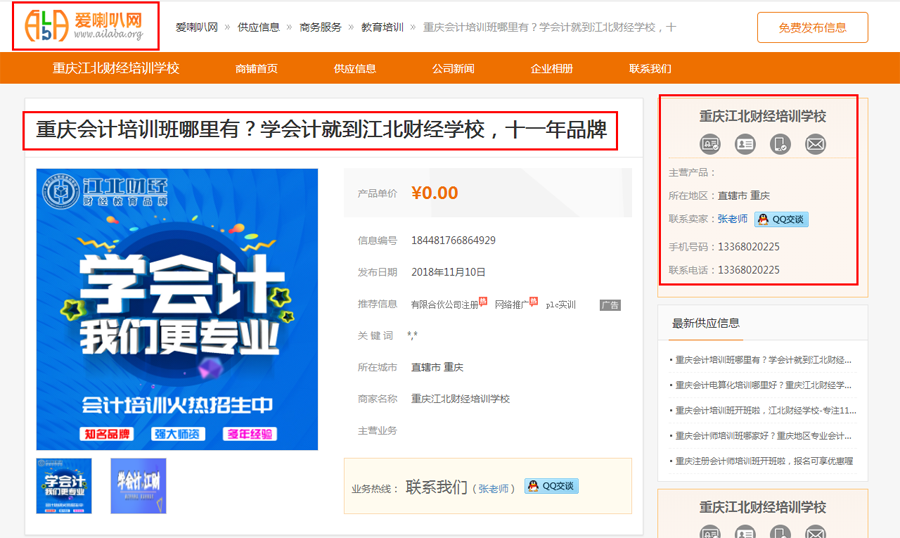Viewport: 900px width, 538px height.
Task: Click the ID card icon in the top company card
Action: pyautogui.click(x=745, y=144)
